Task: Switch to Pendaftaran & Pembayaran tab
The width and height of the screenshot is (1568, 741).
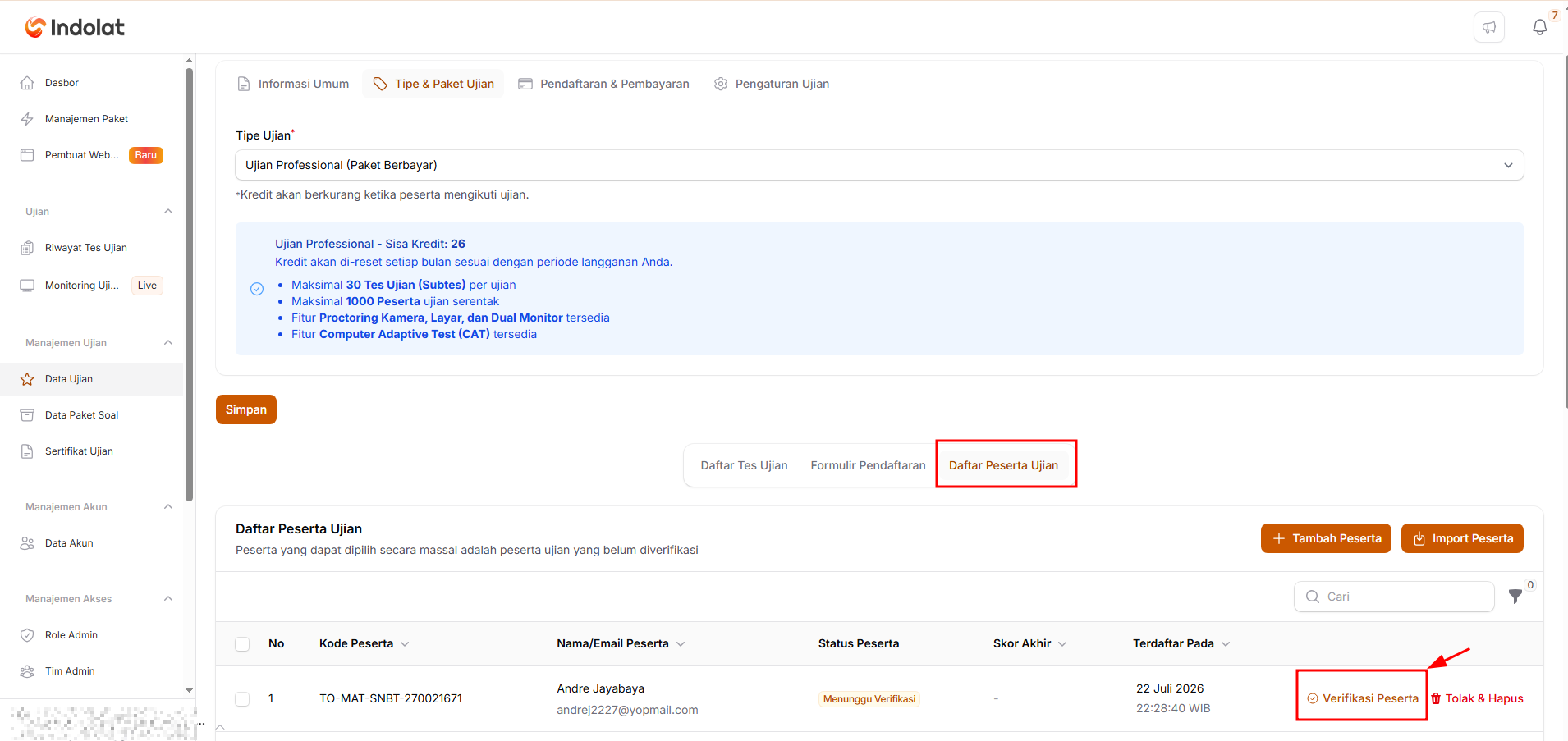Action: (604, 84)
